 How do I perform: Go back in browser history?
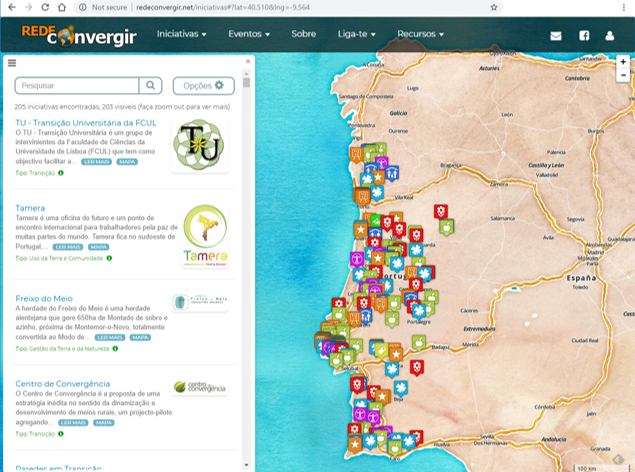pyautogui.click(x=12, y=7)
